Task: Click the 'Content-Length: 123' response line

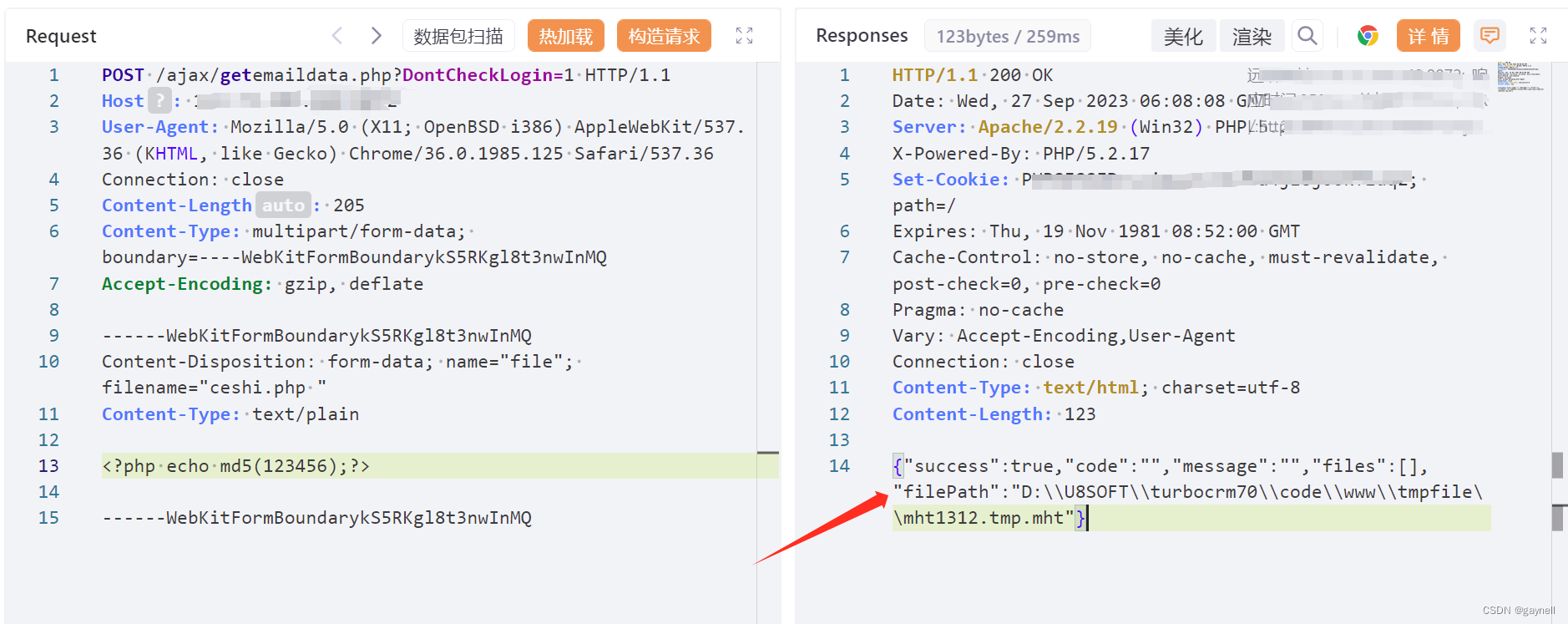Action: (x=994, y=413)
